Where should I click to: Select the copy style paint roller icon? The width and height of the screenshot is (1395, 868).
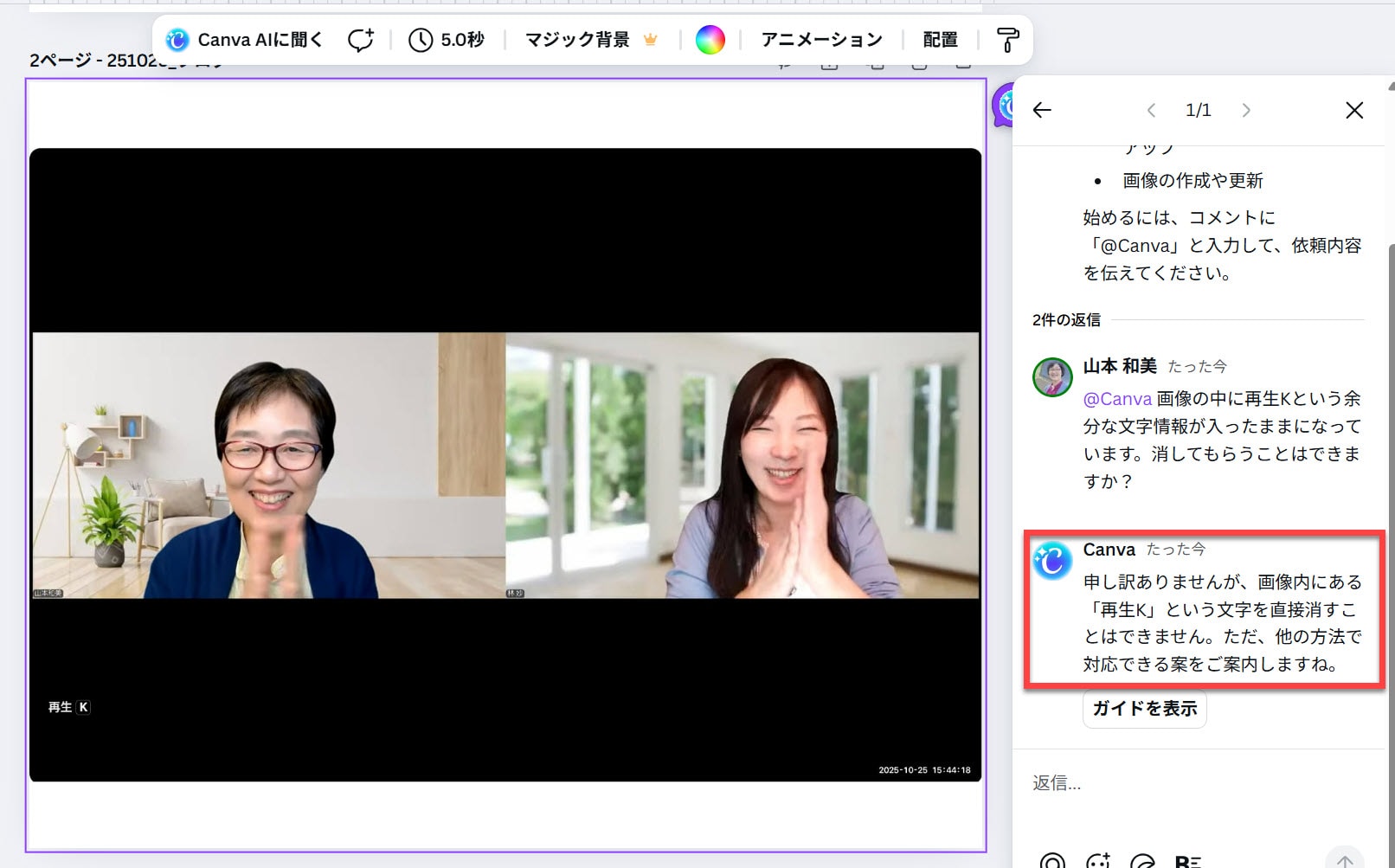(1007, 40)
